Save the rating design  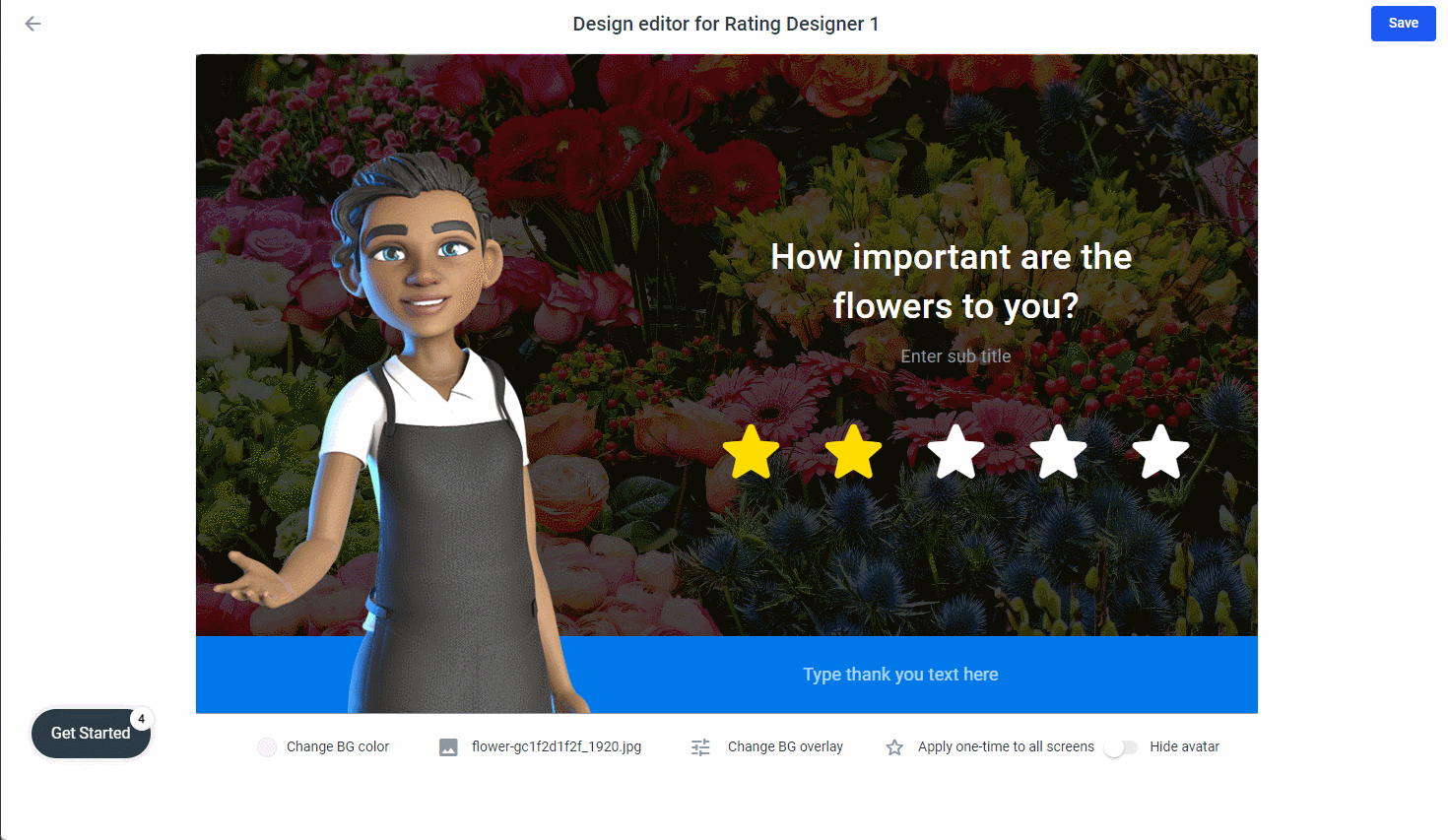pyautogui.click(x=1403, y=24)
